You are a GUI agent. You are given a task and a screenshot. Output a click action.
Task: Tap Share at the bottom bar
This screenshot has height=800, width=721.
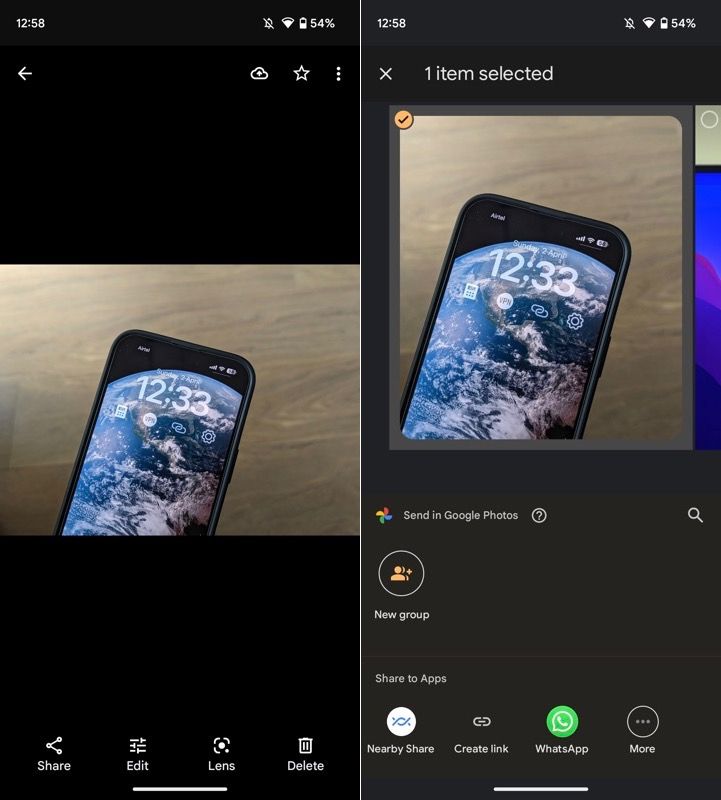tap(54, 754)
